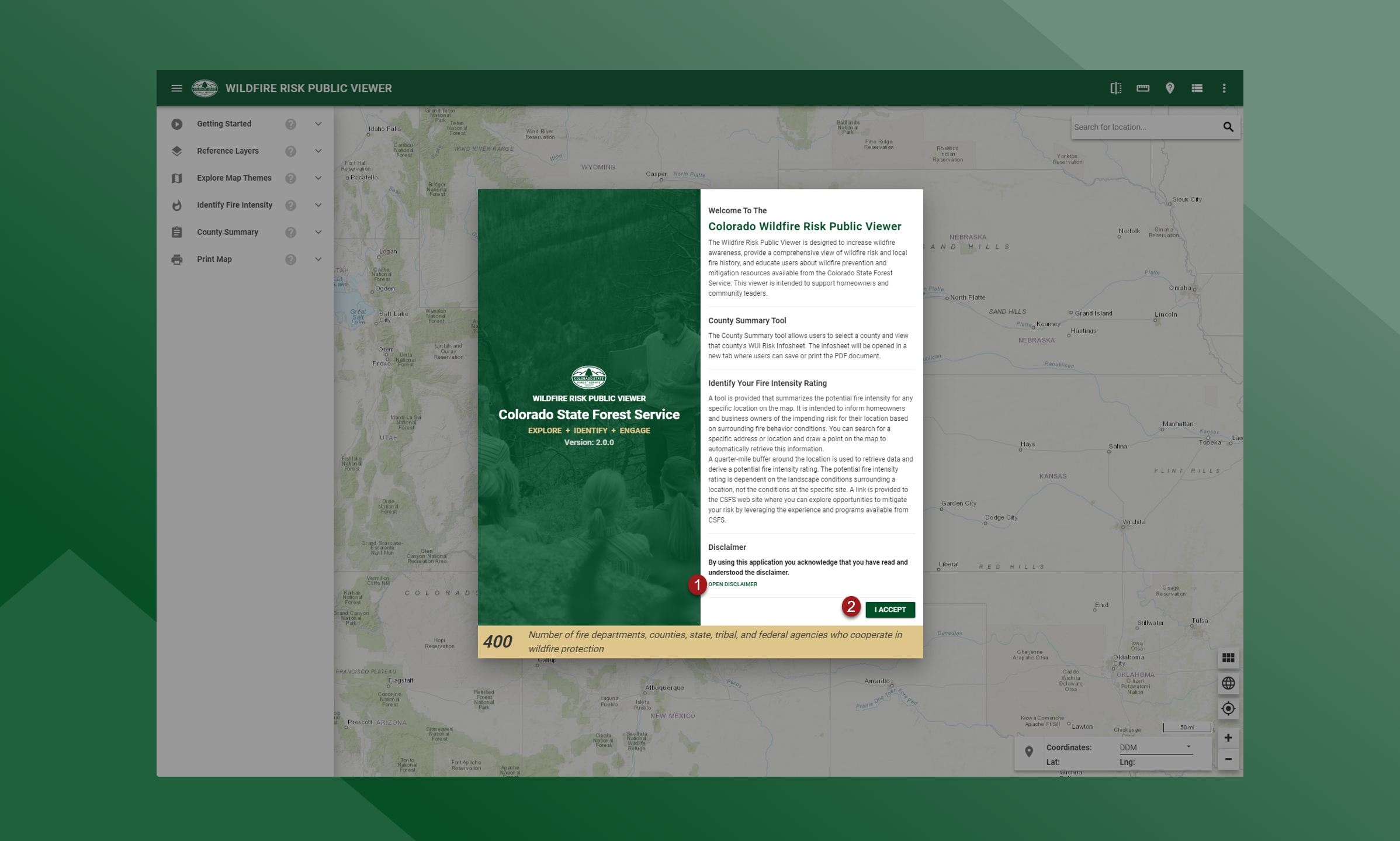Select County Summary in the sidebar
This screenshot has width=1400, height=841.
coord(227,232)
